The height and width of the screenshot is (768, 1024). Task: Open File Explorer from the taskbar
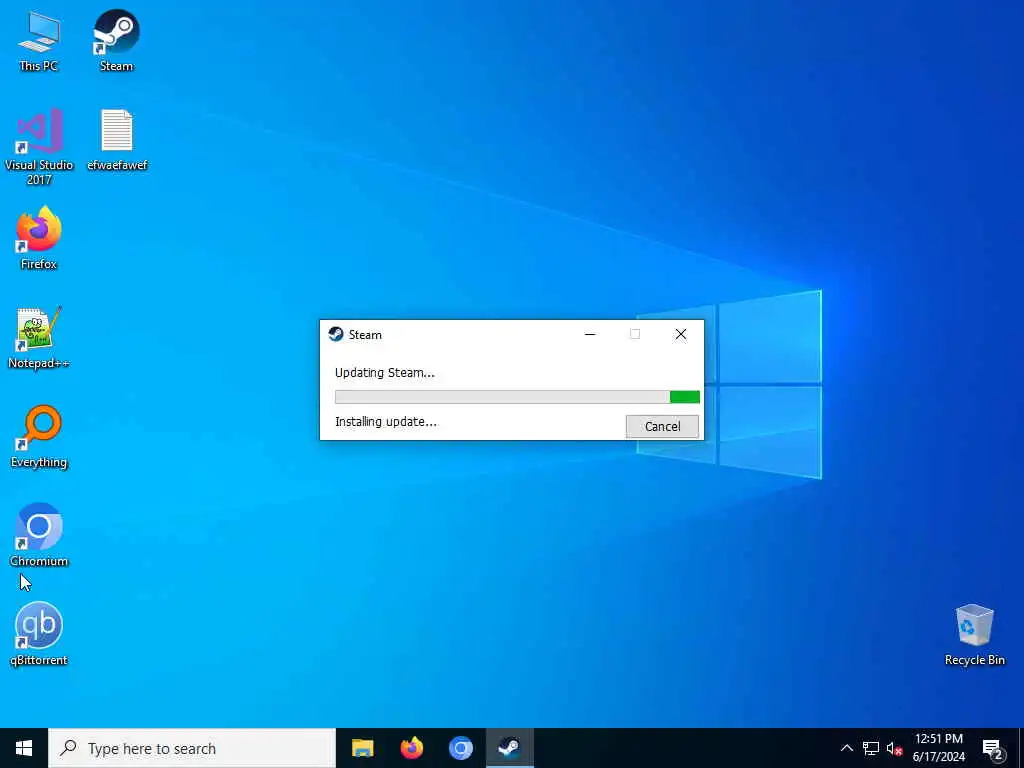coord(362,748)
